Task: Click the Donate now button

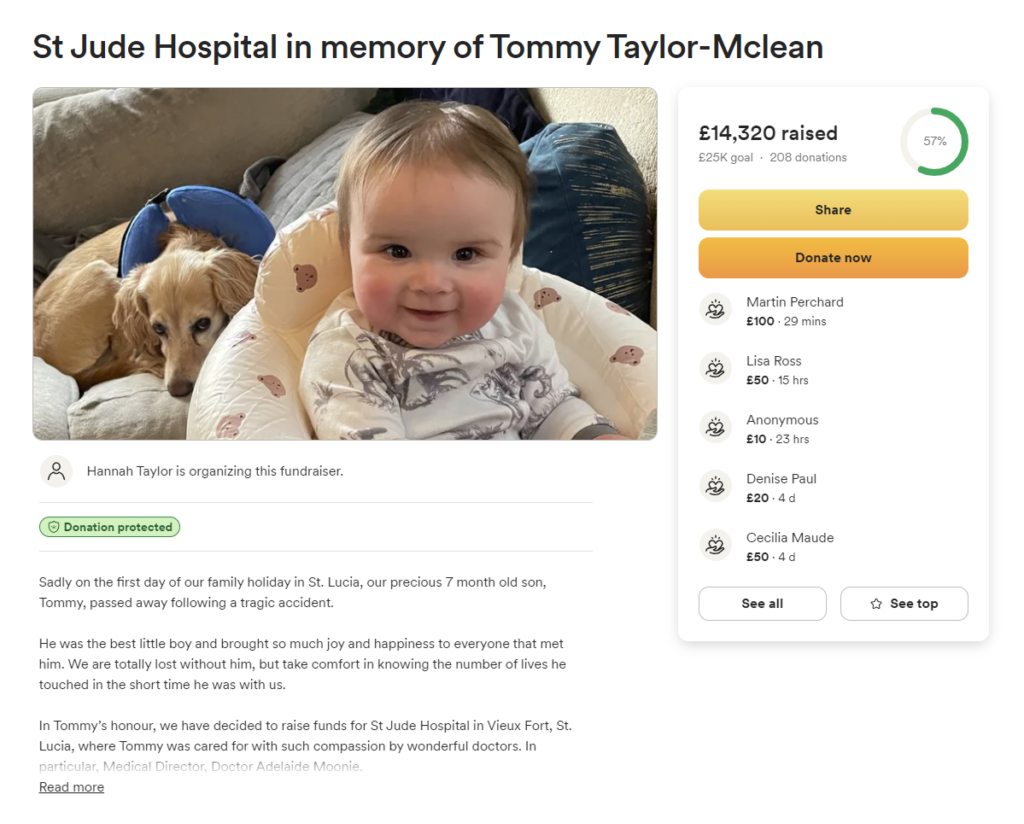Action: (833, 258)
